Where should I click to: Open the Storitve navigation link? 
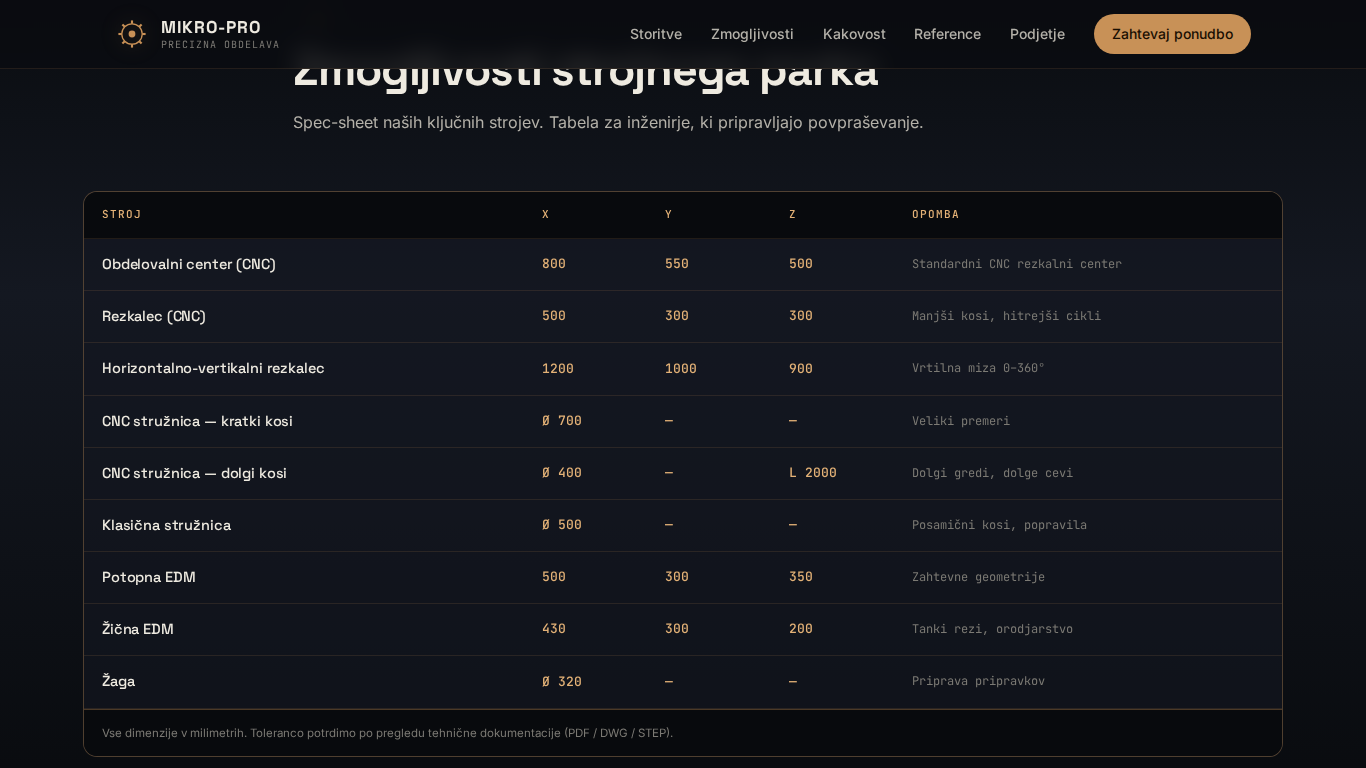[x=656, y=34]
